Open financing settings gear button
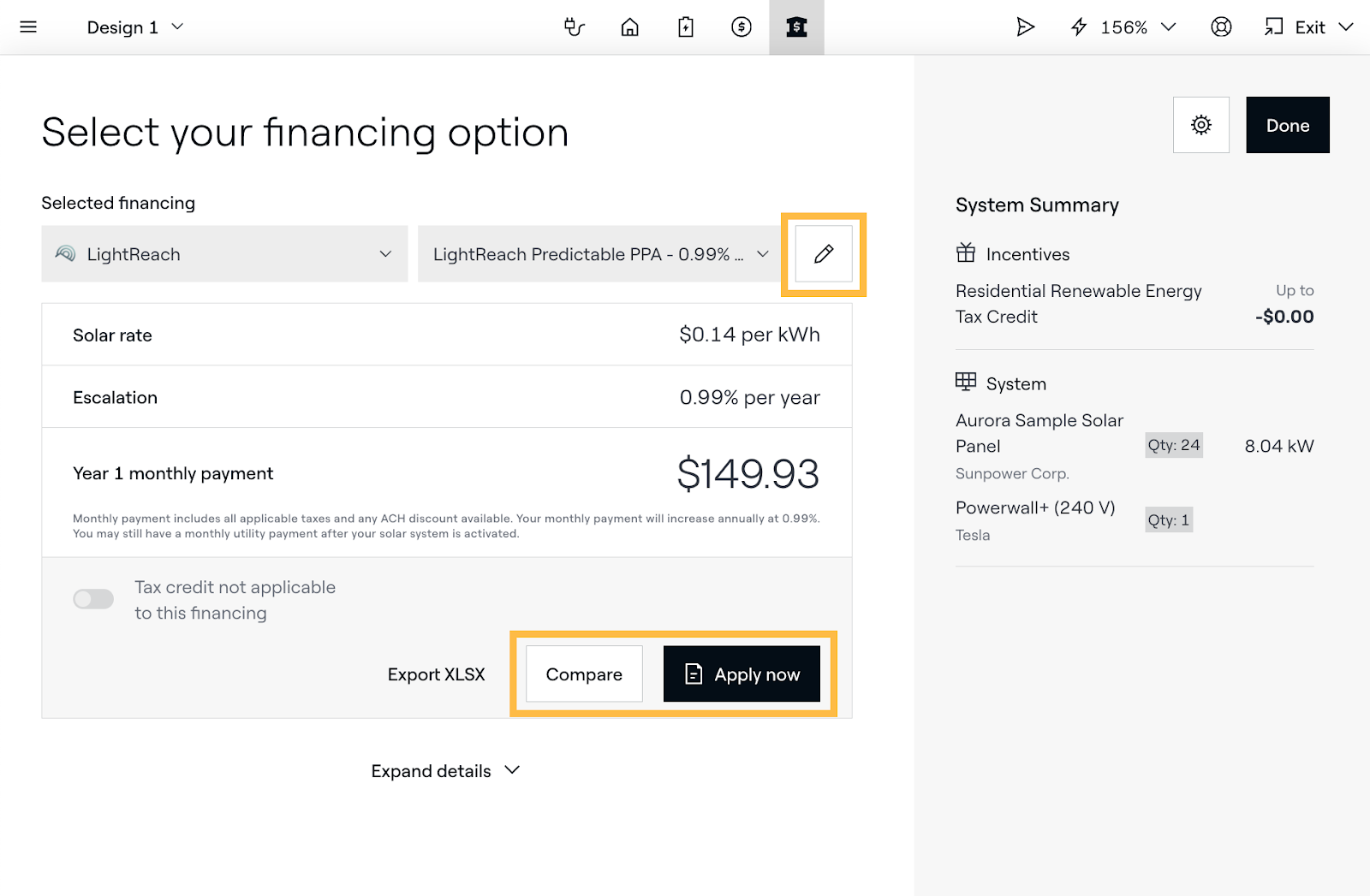Screen dimensions: 1370x896 point(1200,125)
